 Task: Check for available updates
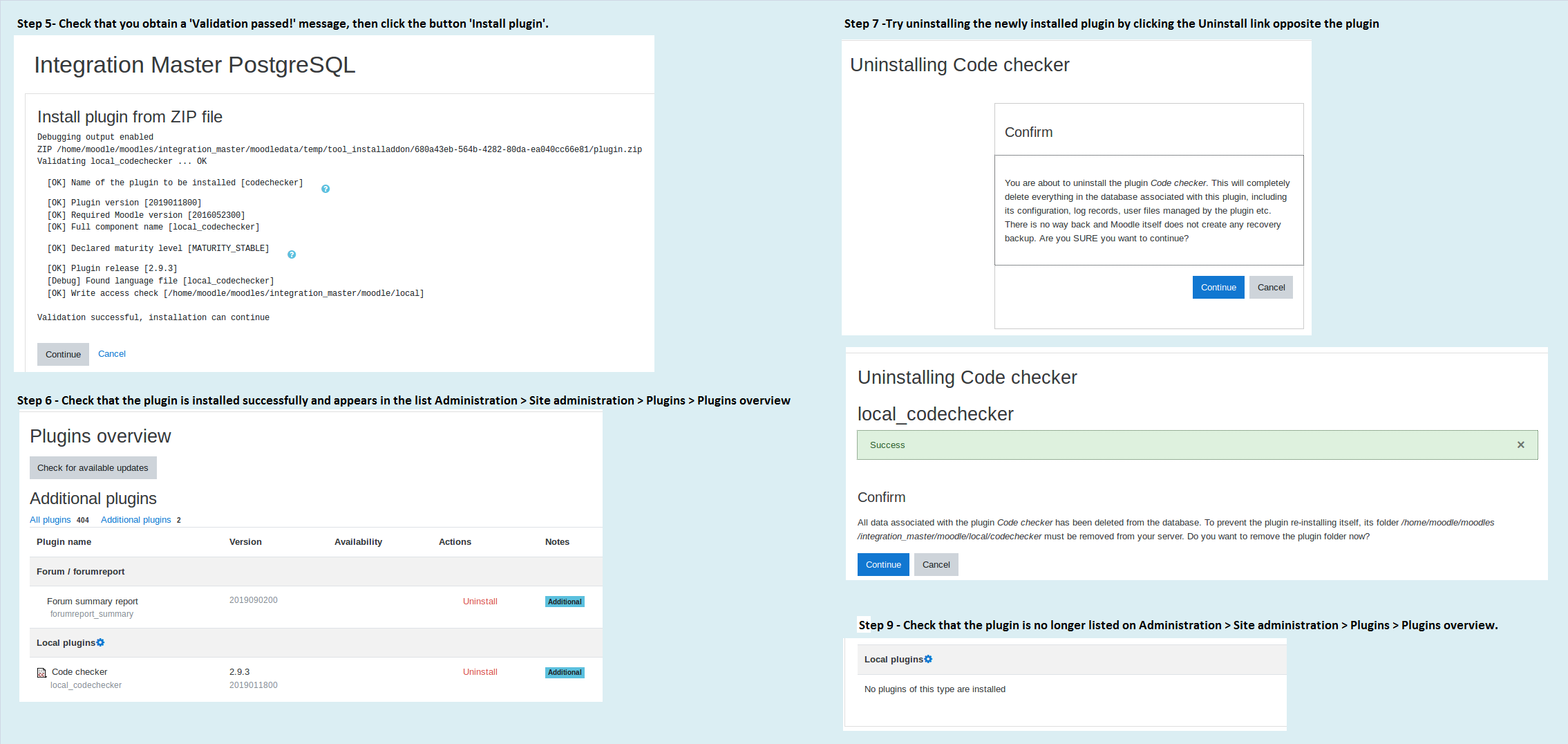pyautogui.click(x=93, y=467)
